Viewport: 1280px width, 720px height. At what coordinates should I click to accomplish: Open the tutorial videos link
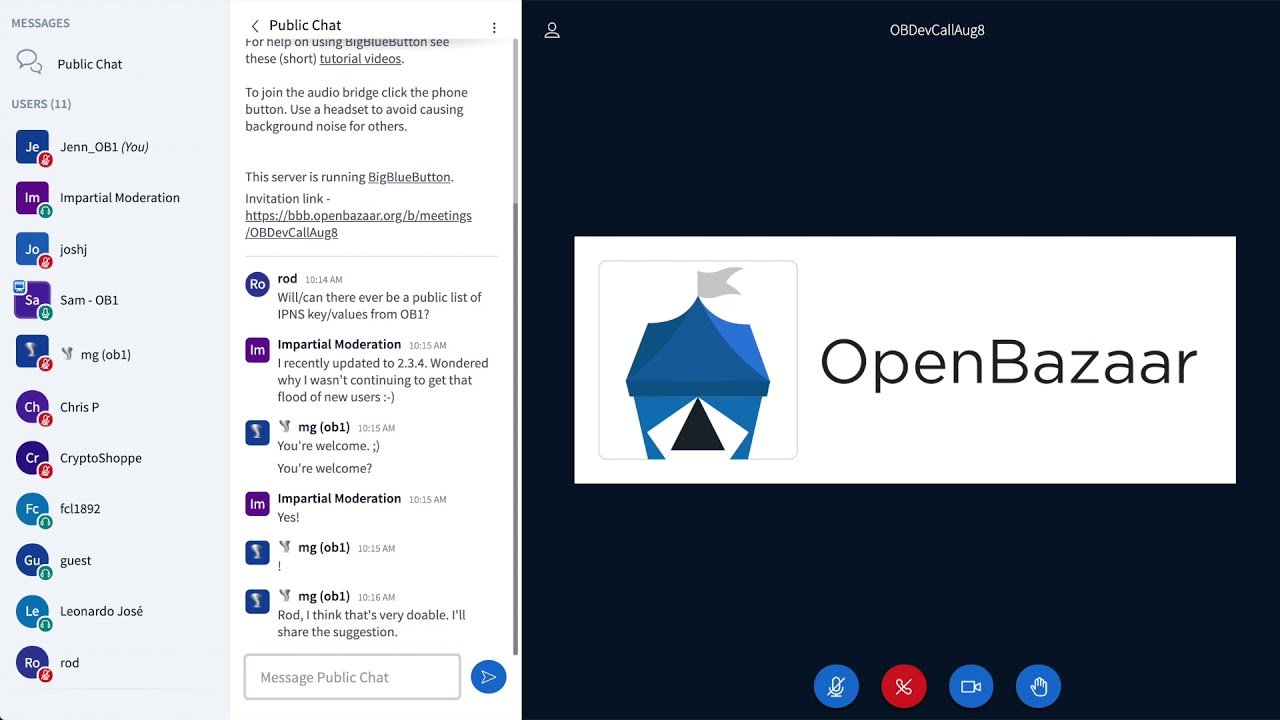361,59
